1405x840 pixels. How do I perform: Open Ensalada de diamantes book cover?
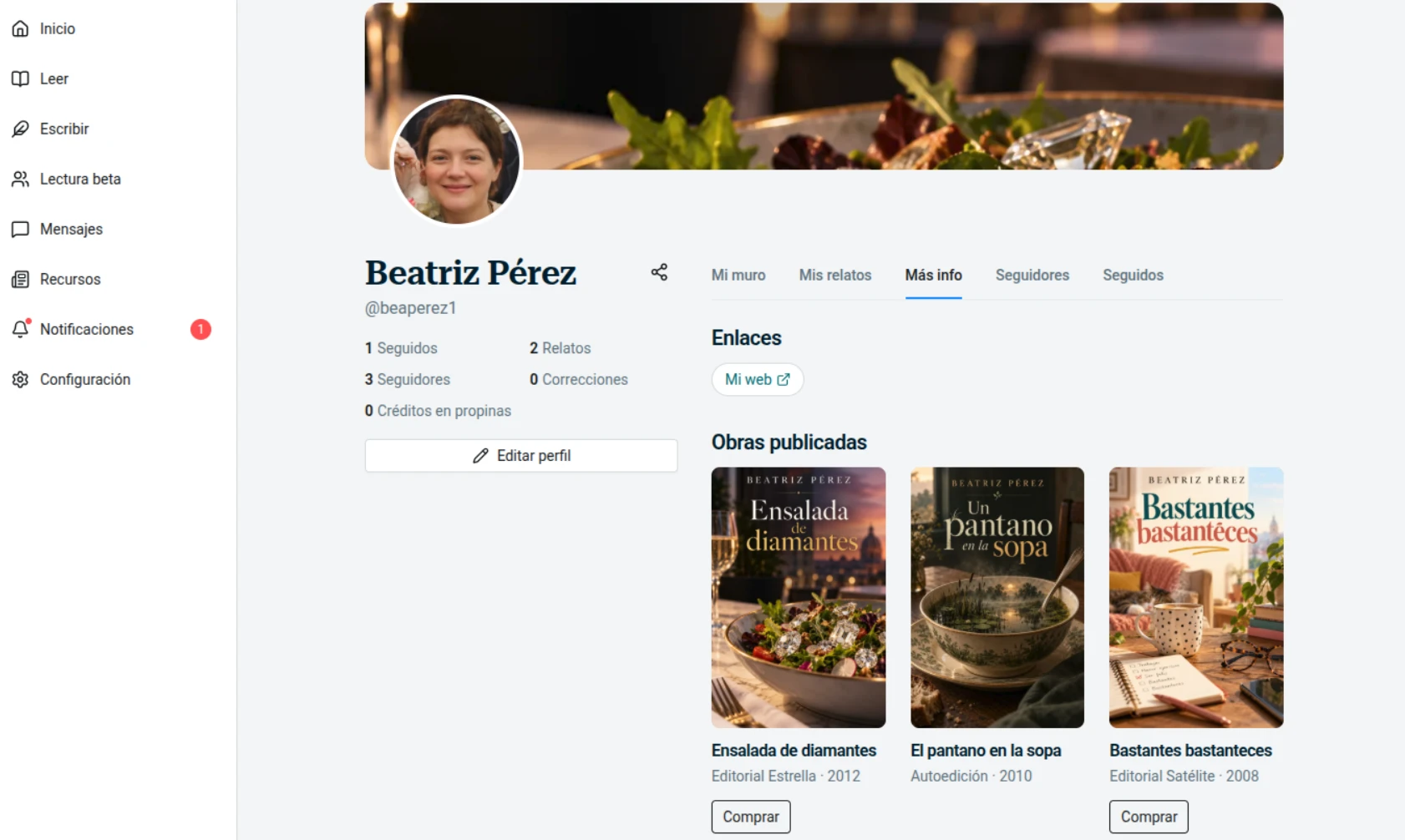799,597
